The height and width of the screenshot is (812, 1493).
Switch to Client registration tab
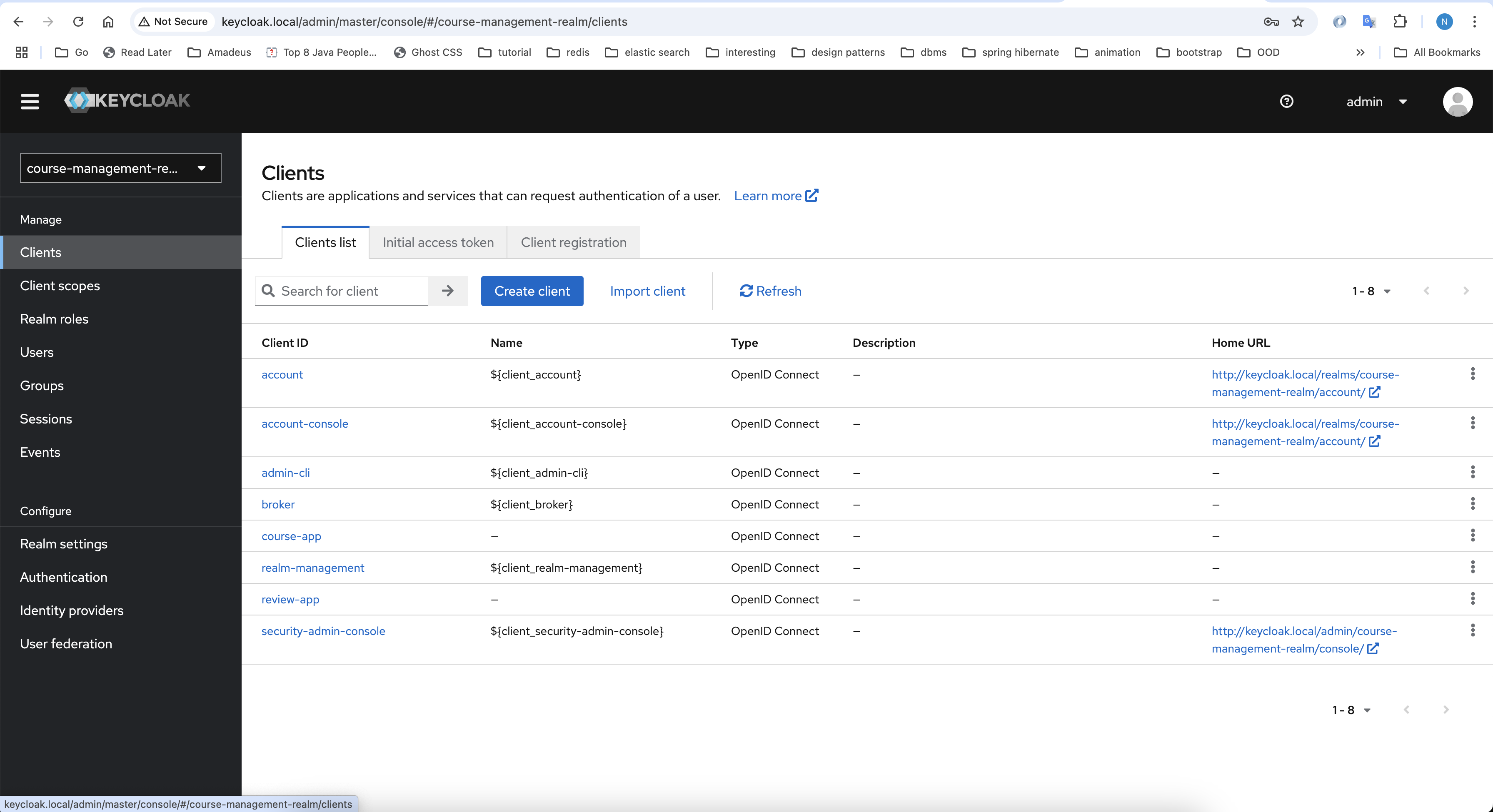(573, 242)
